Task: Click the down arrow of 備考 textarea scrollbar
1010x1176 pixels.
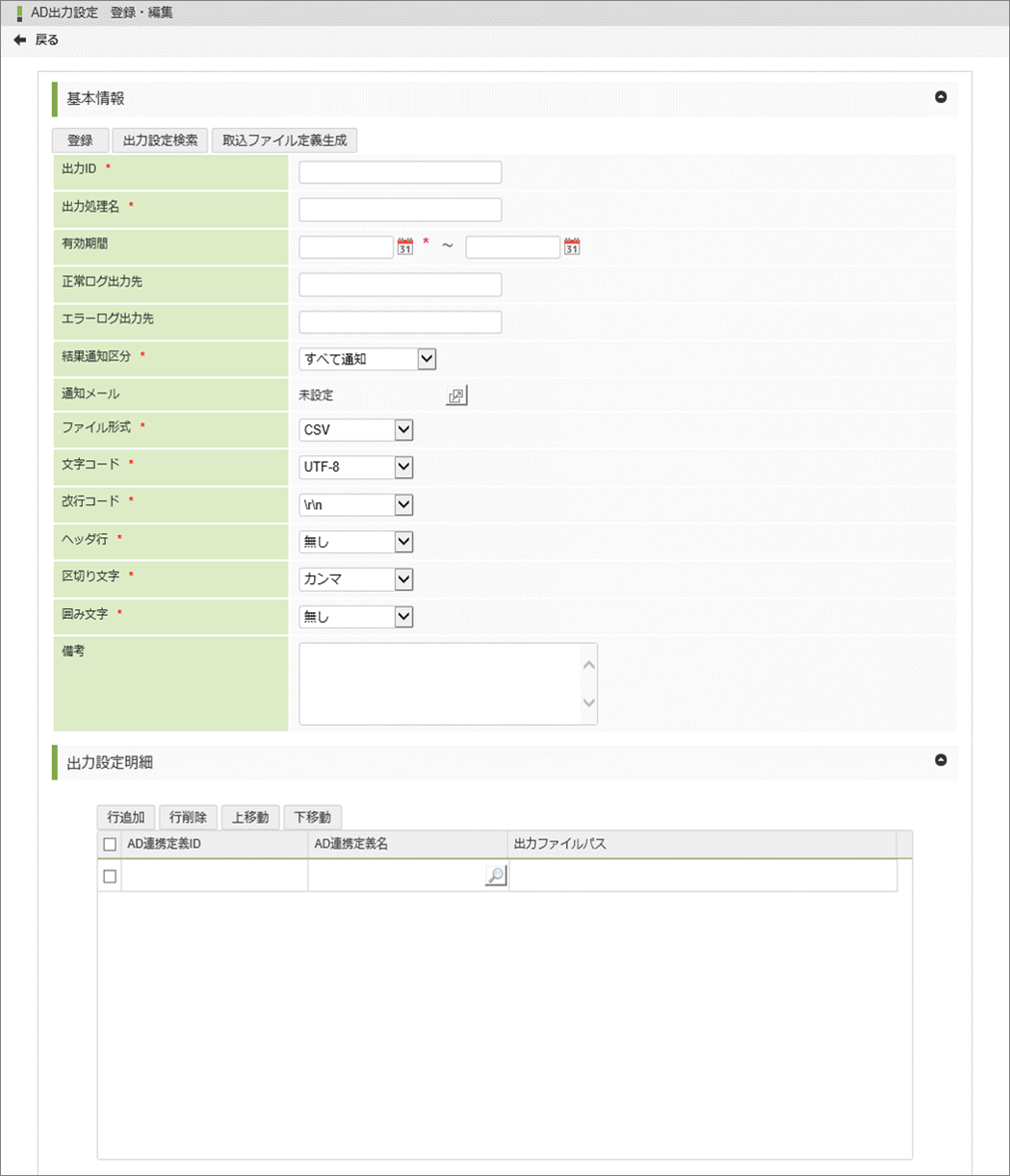Action: [x=589, y=703]
